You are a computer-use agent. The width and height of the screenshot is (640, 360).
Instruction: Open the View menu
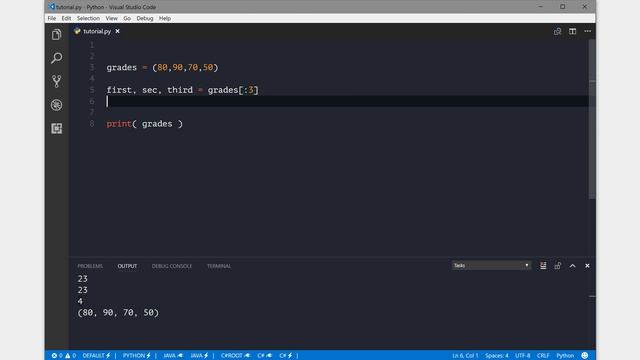(111, 18)
